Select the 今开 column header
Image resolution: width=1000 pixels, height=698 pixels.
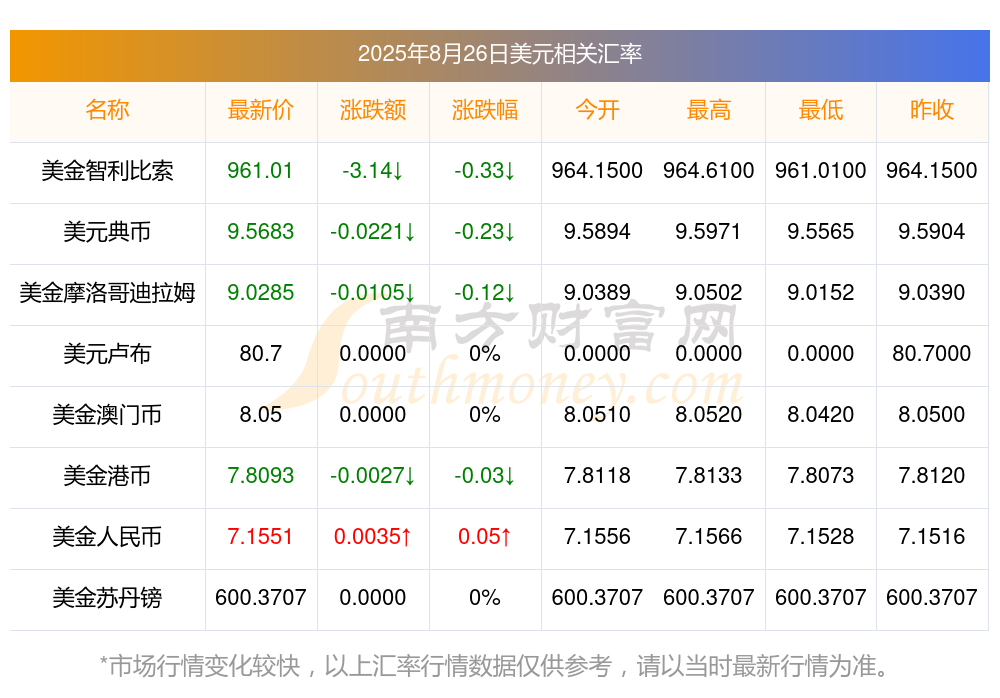(597, 110)
